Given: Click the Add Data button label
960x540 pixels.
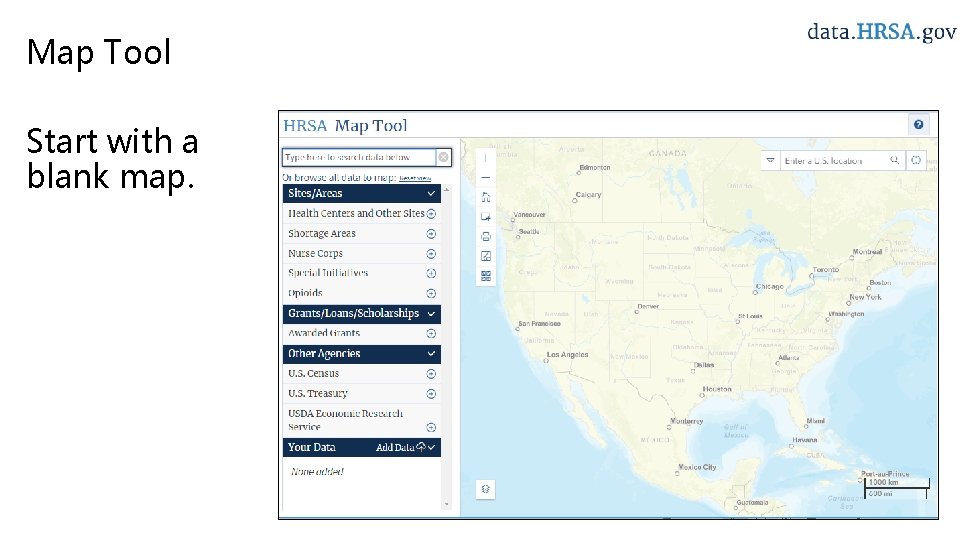Looking at the screenshot, I should 395,448.
